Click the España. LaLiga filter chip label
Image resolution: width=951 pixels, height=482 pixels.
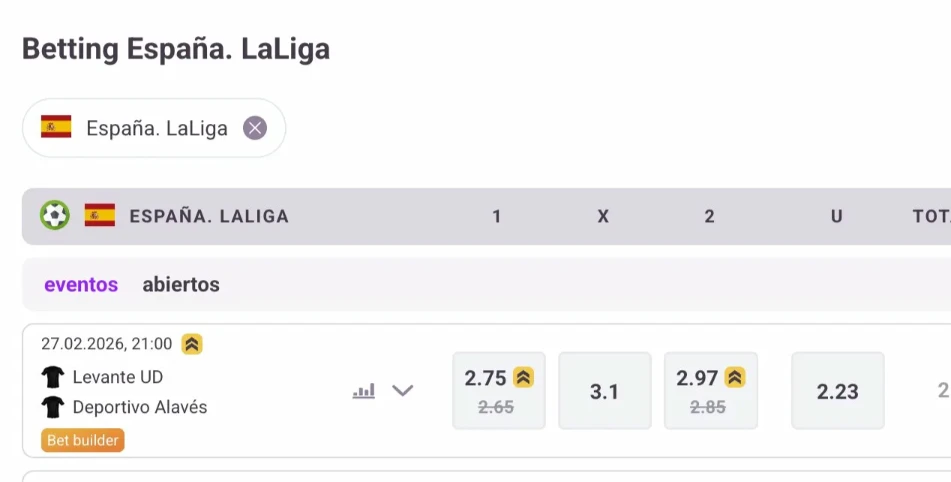(157, 128)
